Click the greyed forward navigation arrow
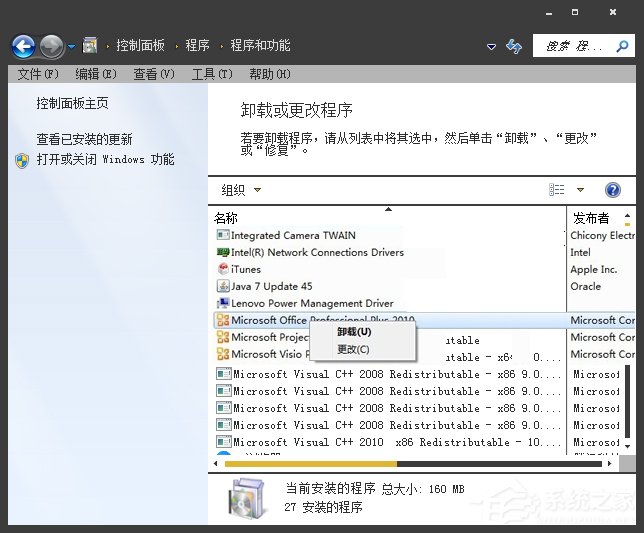This screenshot has height=533, width=644. click(x=52, y=46)
